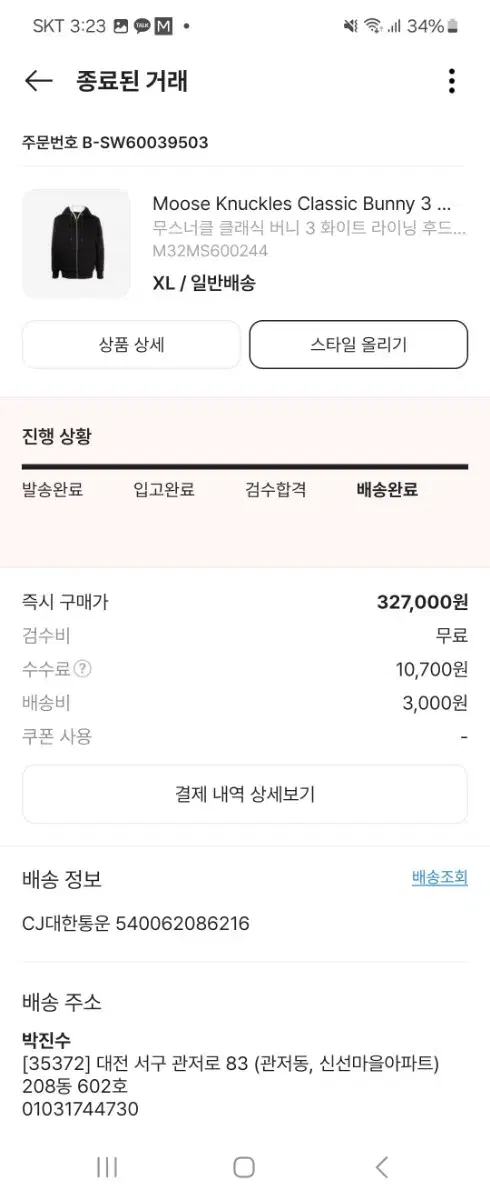Tap the order progress bar line
490x1200 pixels.
click(x=245, y=466)
